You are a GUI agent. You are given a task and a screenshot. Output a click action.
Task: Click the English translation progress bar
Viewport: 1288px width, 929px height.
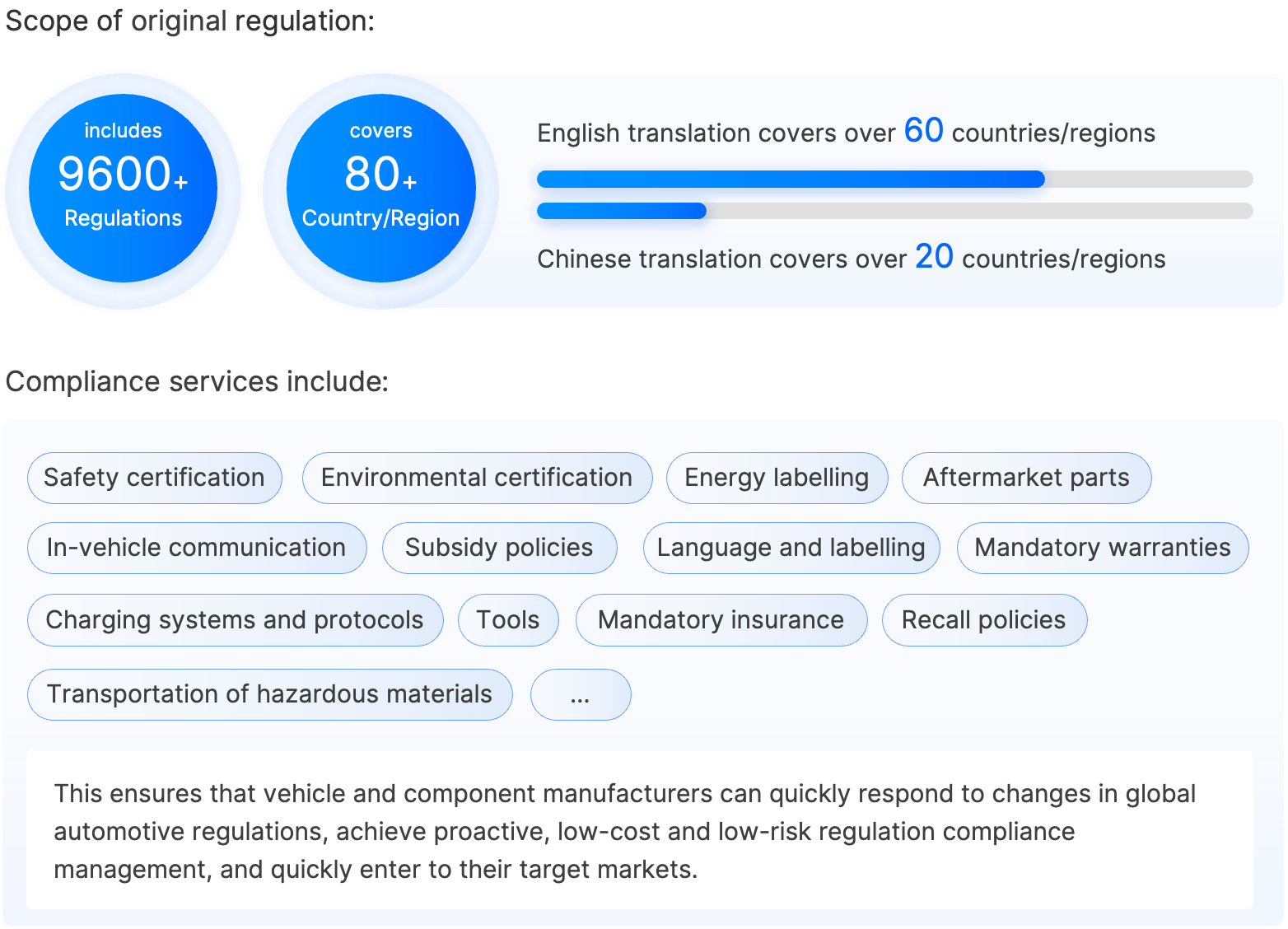click(x=895, y=179)
